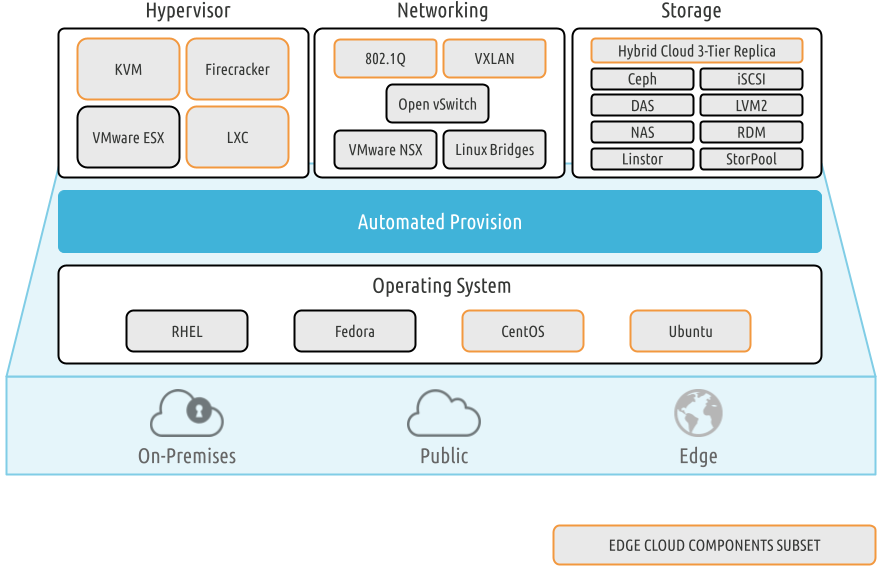Choose the Ubuntu operating system box
881x566 pixels.
690,331
